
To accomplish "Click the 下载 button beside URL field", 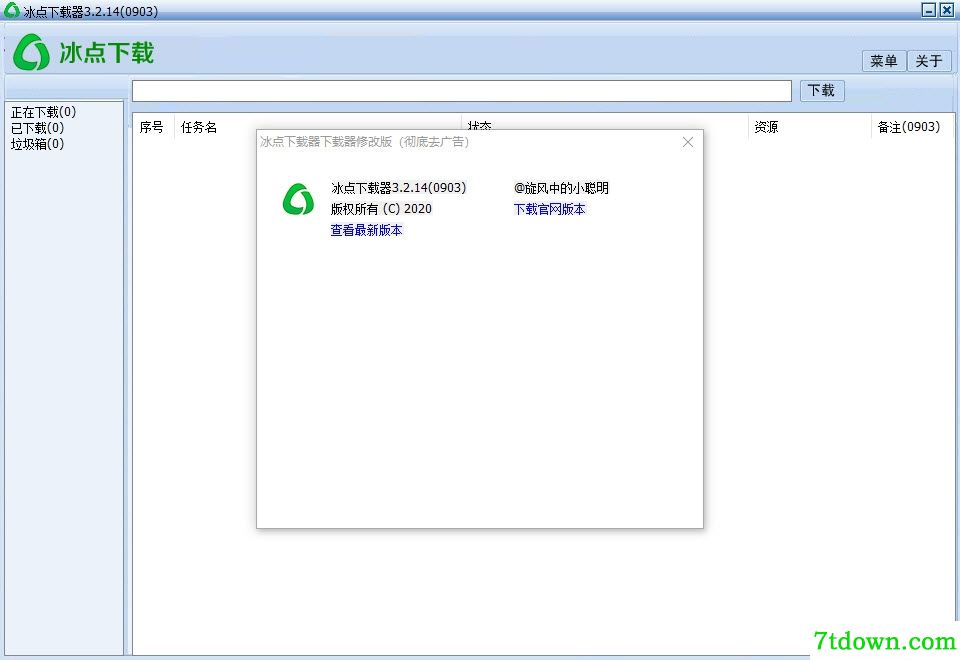I will 822,91.
